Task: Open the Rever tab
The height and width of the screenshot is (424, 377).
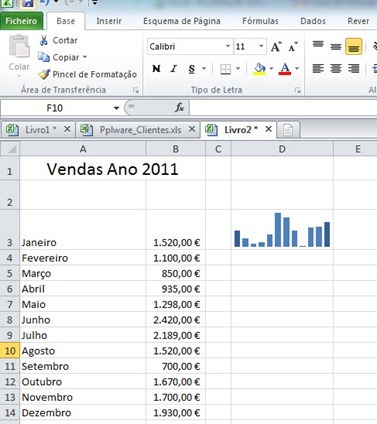Action: pos(358,21)
